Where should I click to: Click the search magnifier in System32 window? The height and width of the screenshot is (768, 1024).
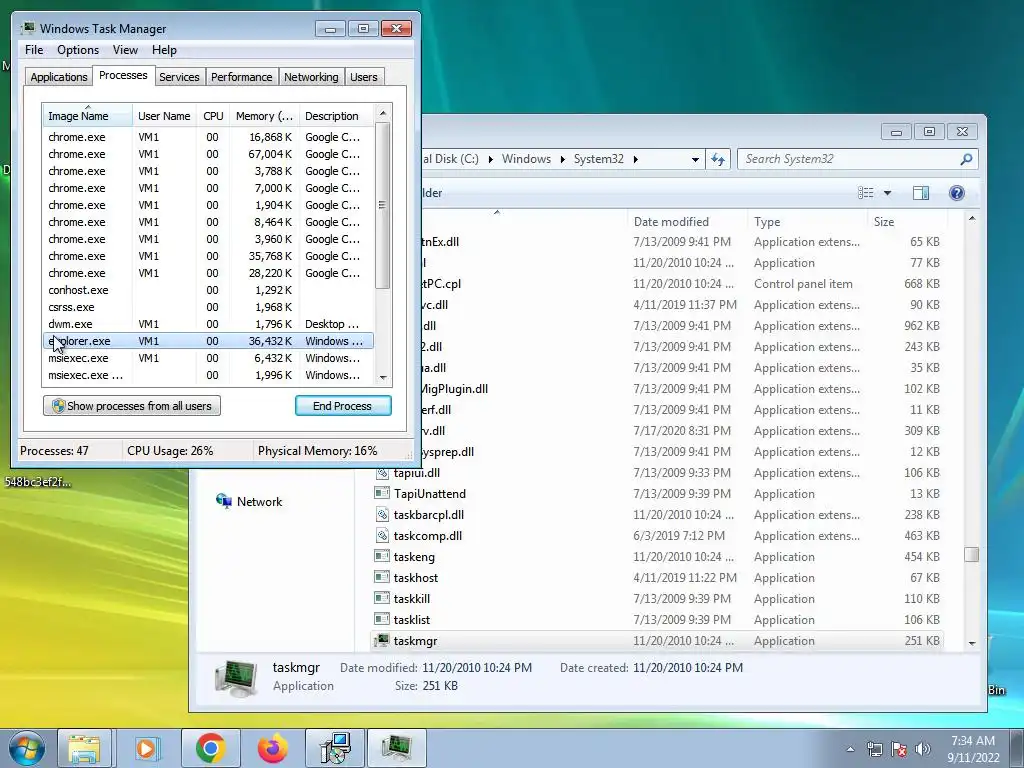pyautogui.click(x=966, y=159)
